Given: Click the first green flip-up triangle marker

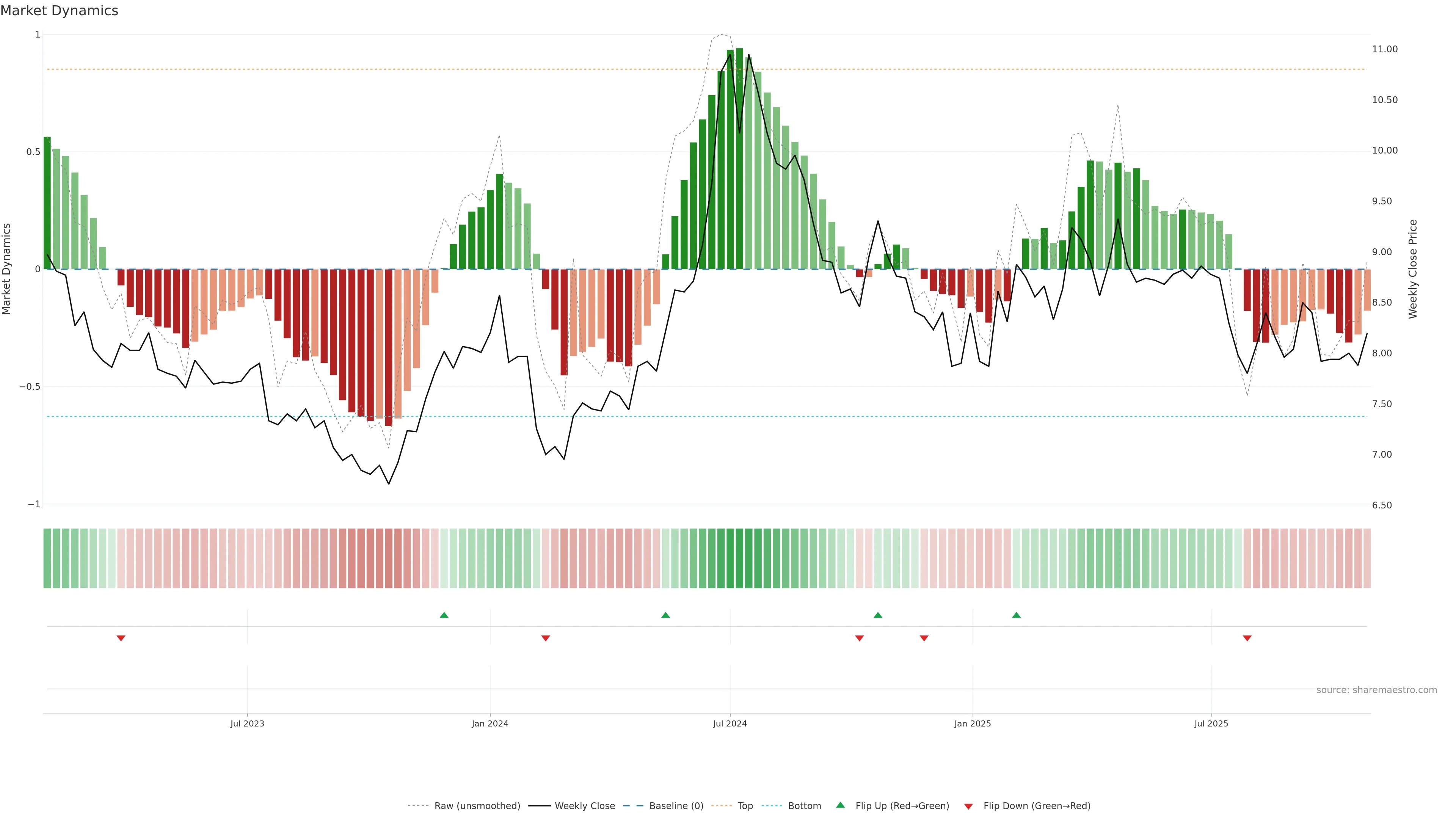Looking at the screenshot, I should coord(444,615).
